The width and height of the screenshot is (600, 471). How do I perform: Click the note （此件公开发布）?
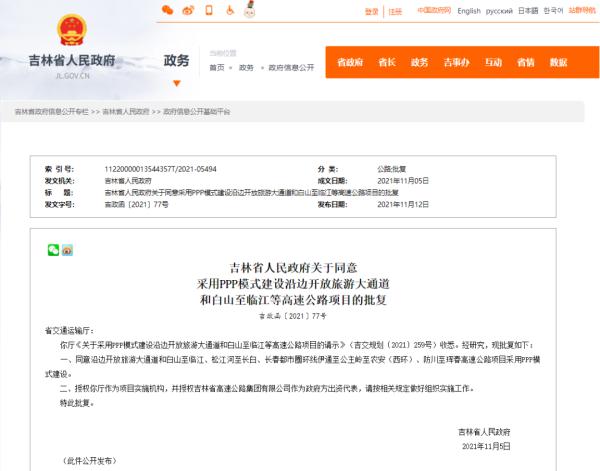tap(89, 461)
